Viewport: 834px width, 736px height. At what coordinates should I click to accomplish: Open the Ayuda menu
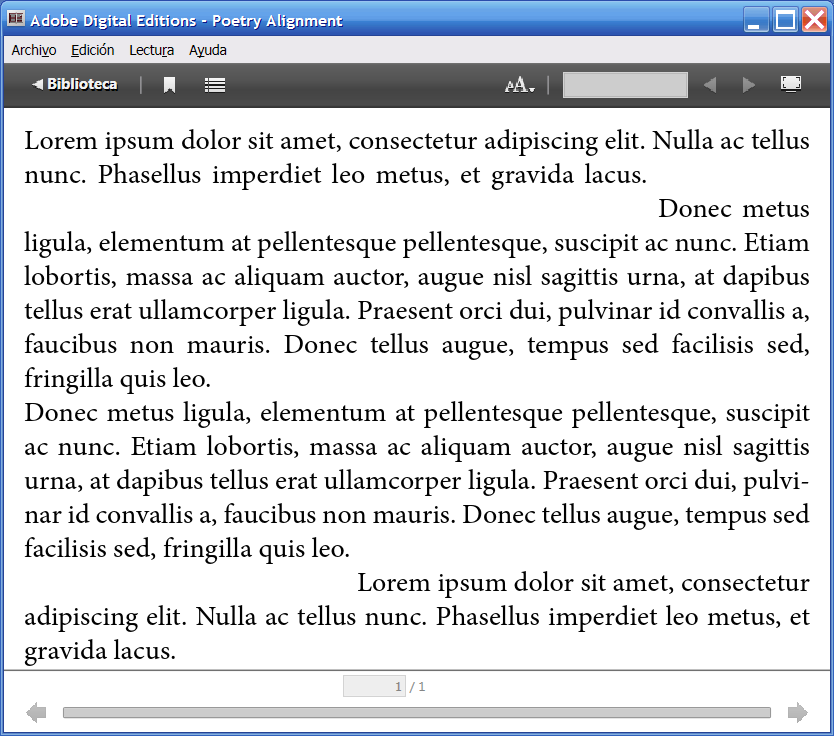click(208, 50)
